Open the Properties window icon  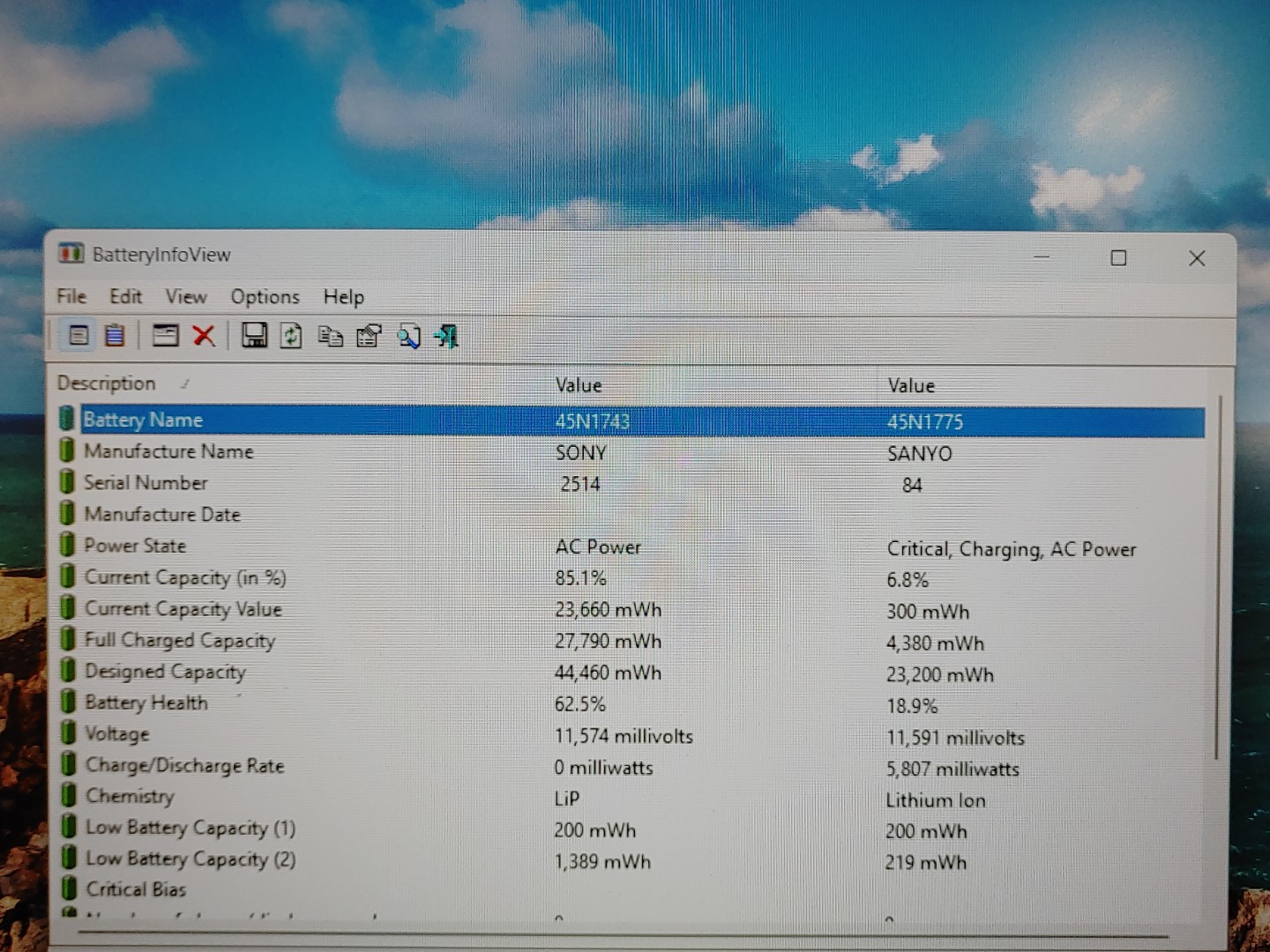point(368,336)
